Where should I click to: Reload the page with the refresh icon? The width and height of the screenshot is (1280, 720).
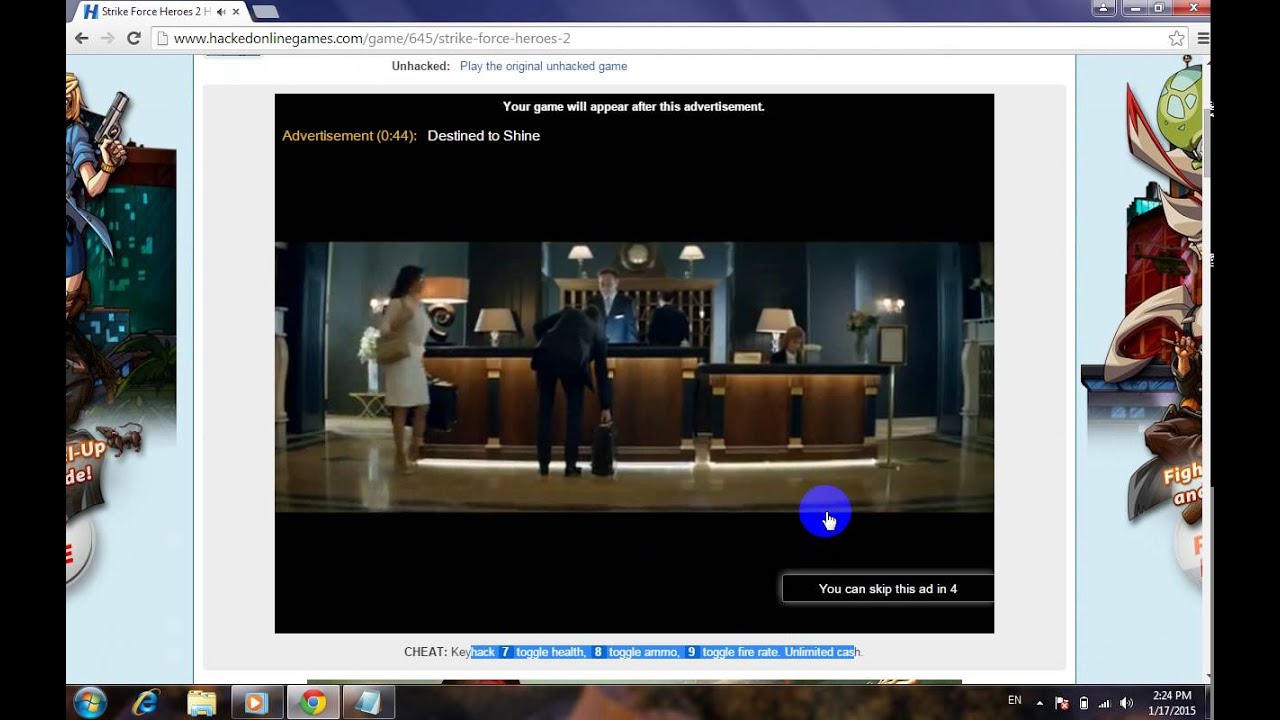[x=133, y=38]
